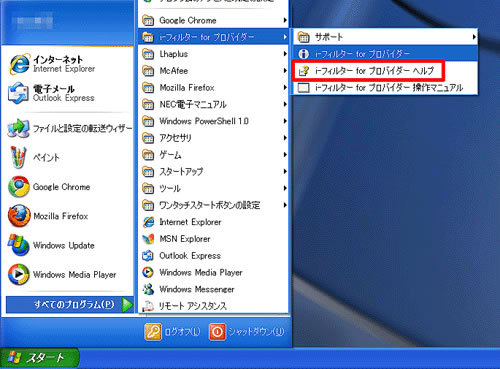Click リモート アシスタンス icon

tap(148, 306)
